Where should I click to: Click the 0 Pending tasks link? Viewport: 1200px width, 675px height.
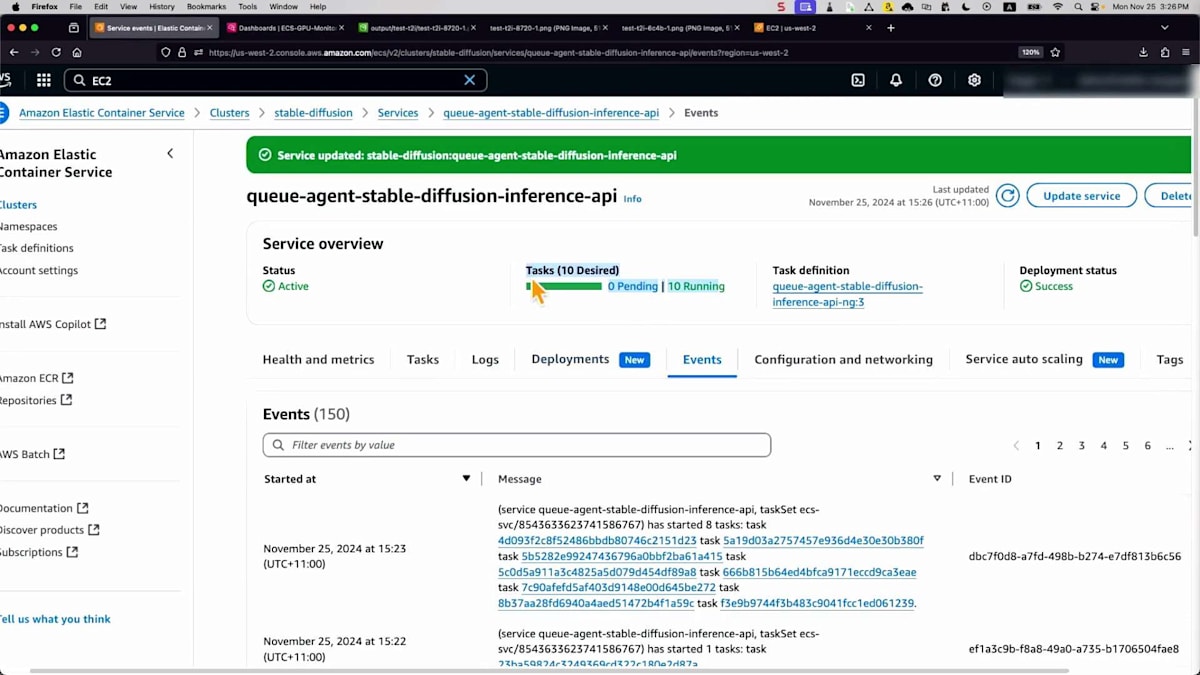point(633,286)
